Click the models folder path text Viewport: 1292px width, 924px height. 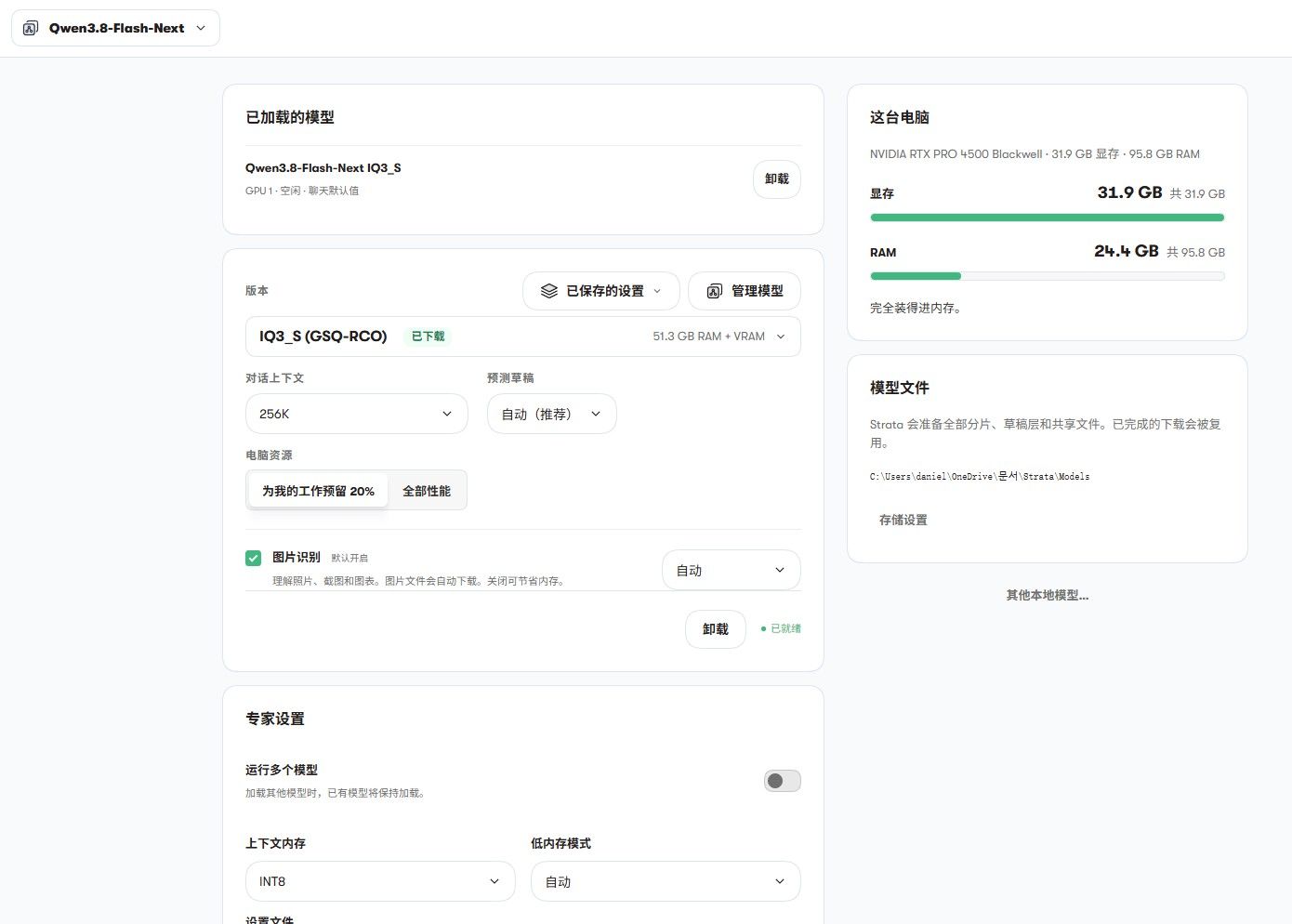pyautogui.click(x=980, y=476)
